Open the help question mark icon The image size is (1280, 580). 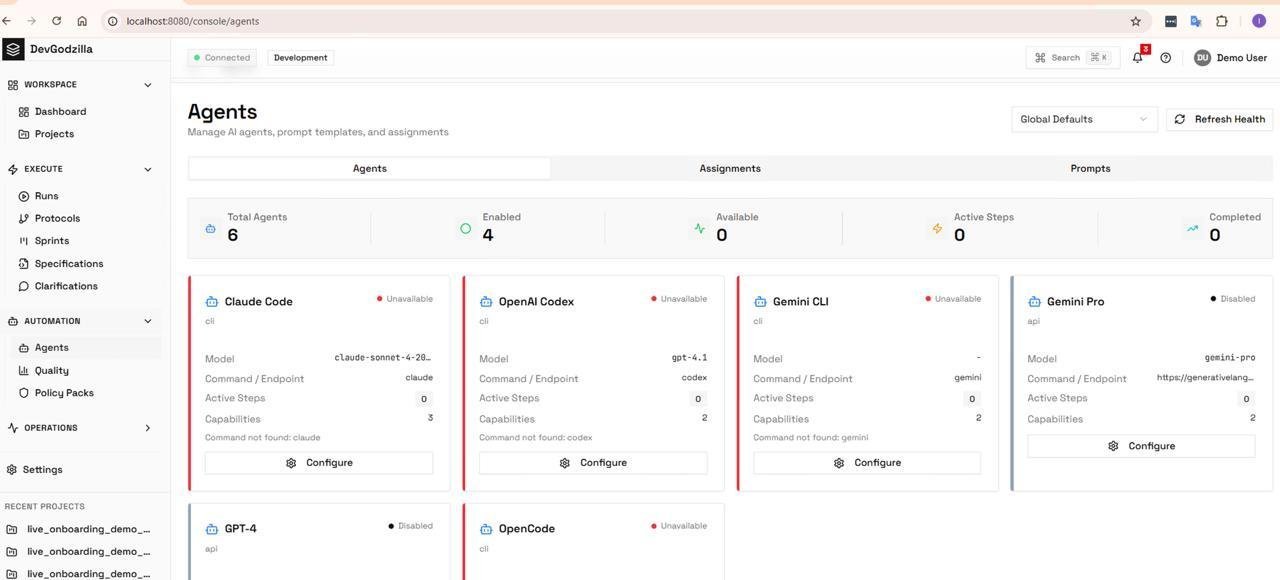pyautogui.click(x=1165, y=58)
